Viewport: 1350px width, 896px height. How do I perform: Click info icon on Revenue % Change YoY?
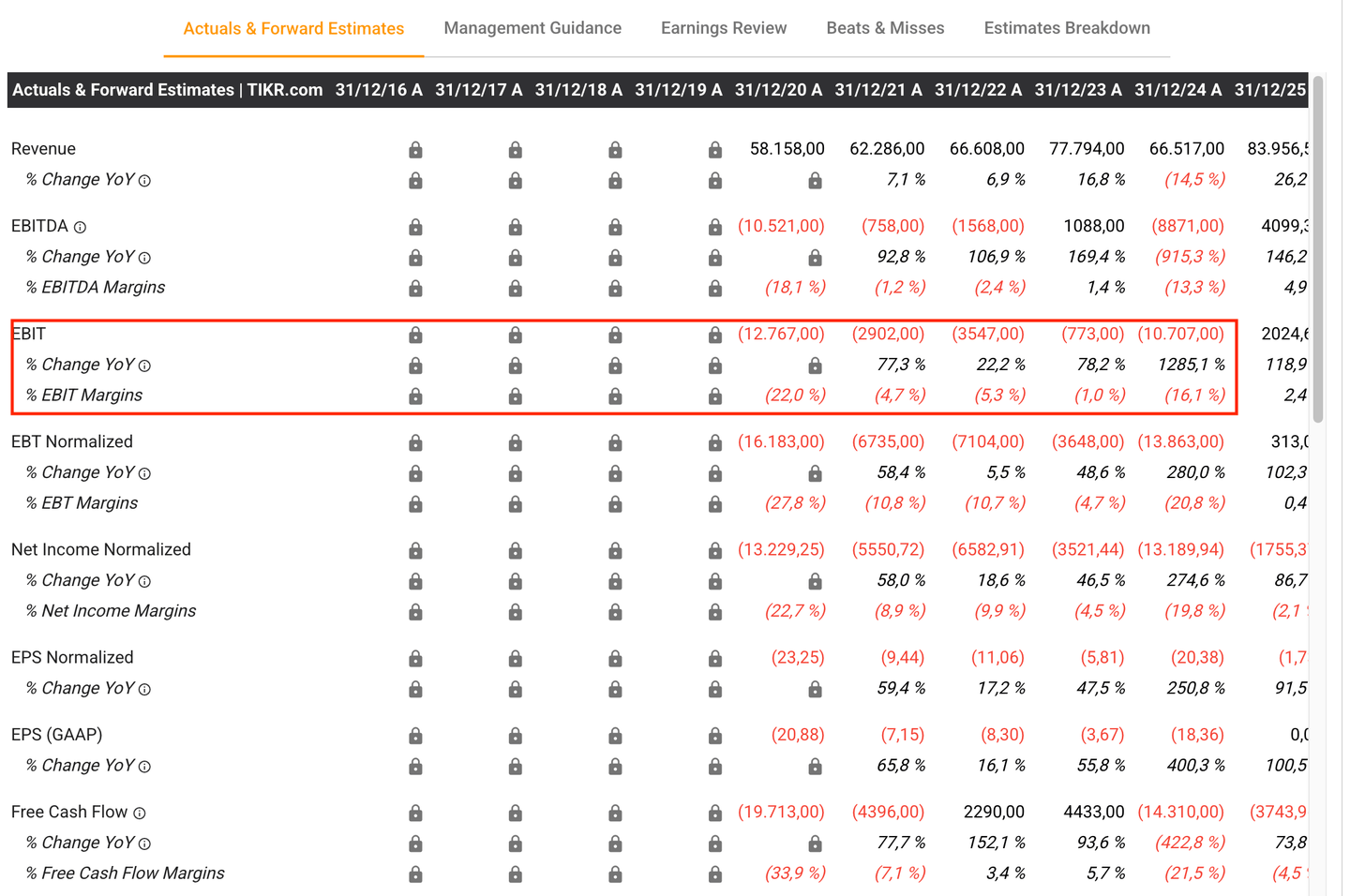144,181
